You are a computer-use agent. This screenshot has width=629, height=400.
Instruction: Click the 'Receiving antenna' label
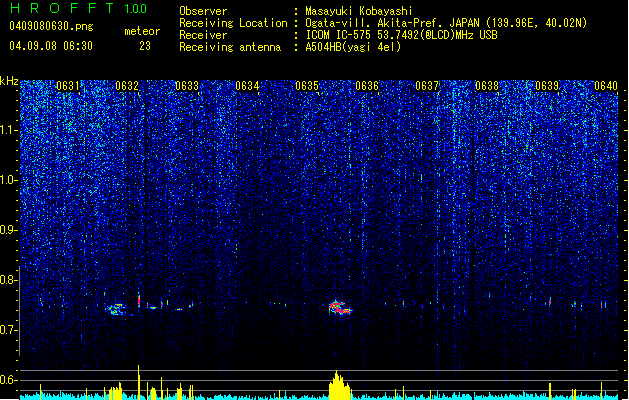(x=230, y=47)
